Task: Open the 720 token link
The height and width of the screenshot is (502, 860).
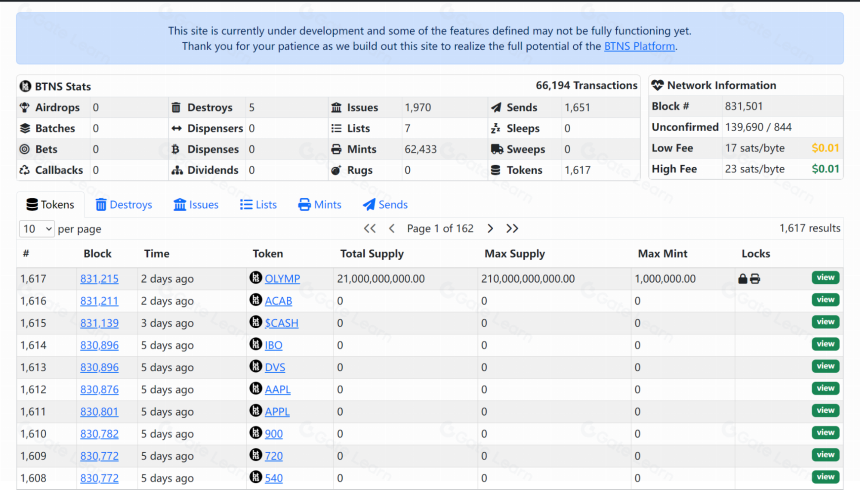Action: click(x=274, y=456)
